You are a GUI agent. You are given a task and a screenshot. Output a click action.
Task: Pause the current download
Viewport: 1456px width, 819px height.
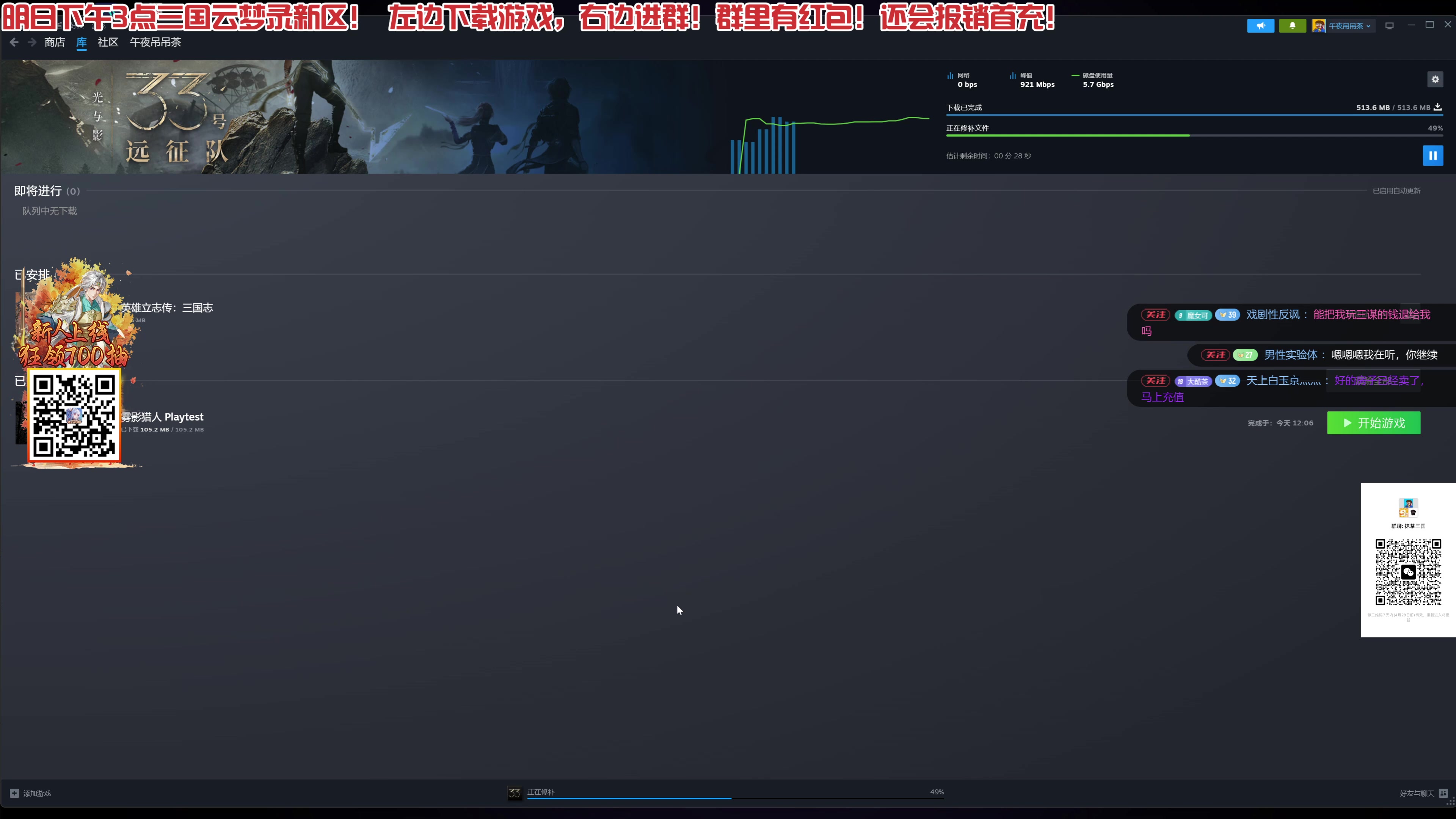(1433, 155)
